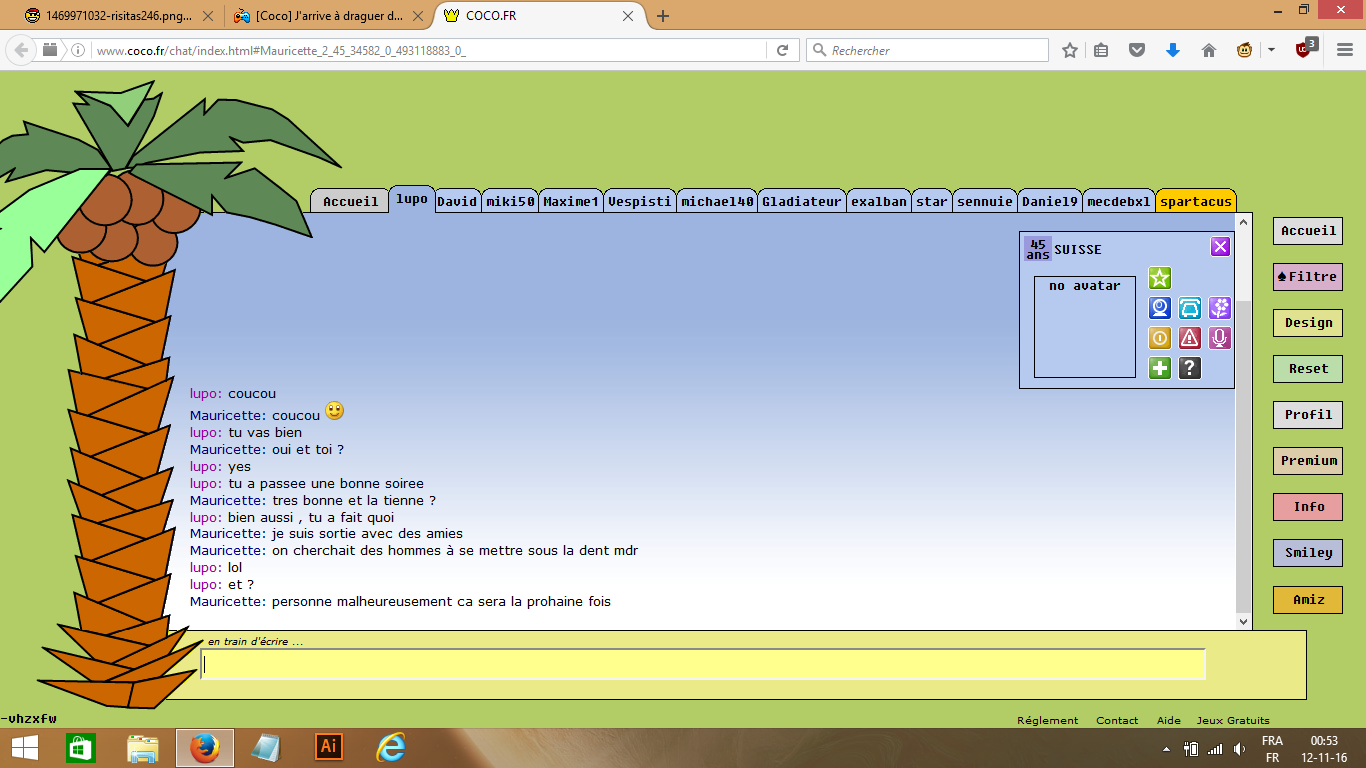Report lupo using the red warning triangle icon
Screen dimensions: 1366x768
1189,338
